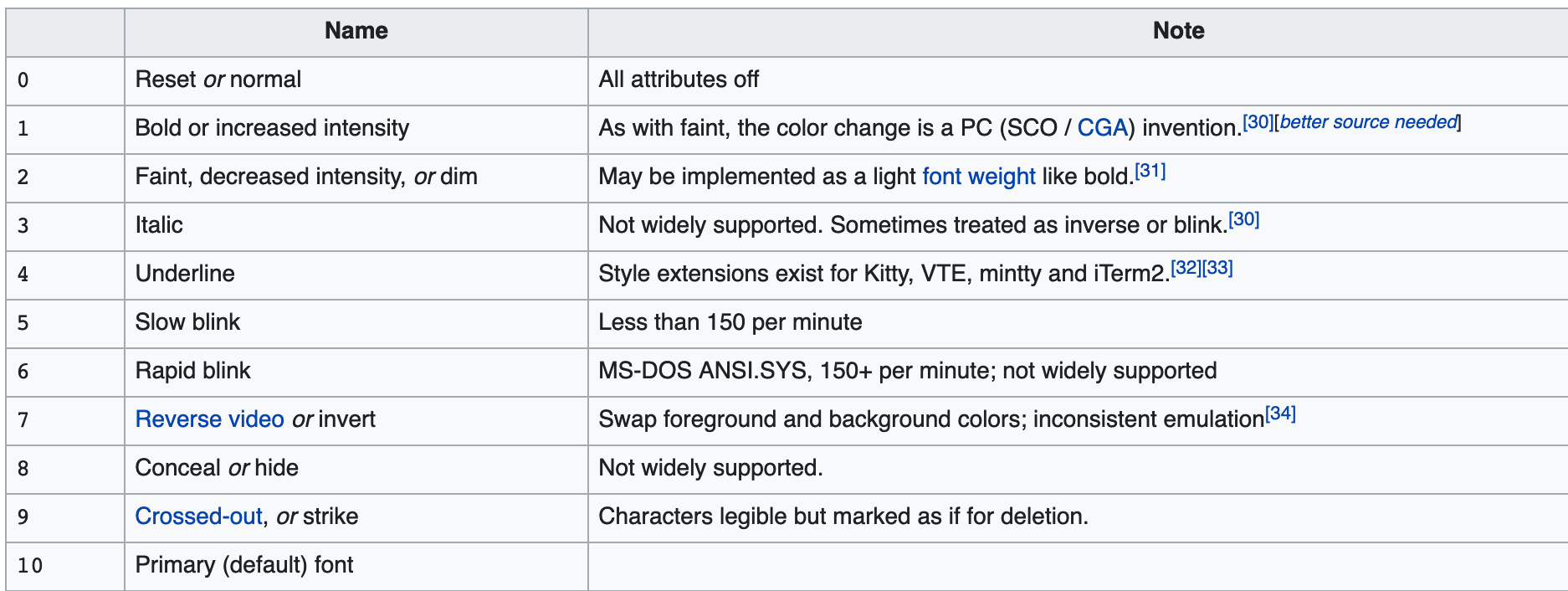The width and height of the screenshot is (1568, 591).
Task: Click the Name column header
Action: tap(356, 32)
